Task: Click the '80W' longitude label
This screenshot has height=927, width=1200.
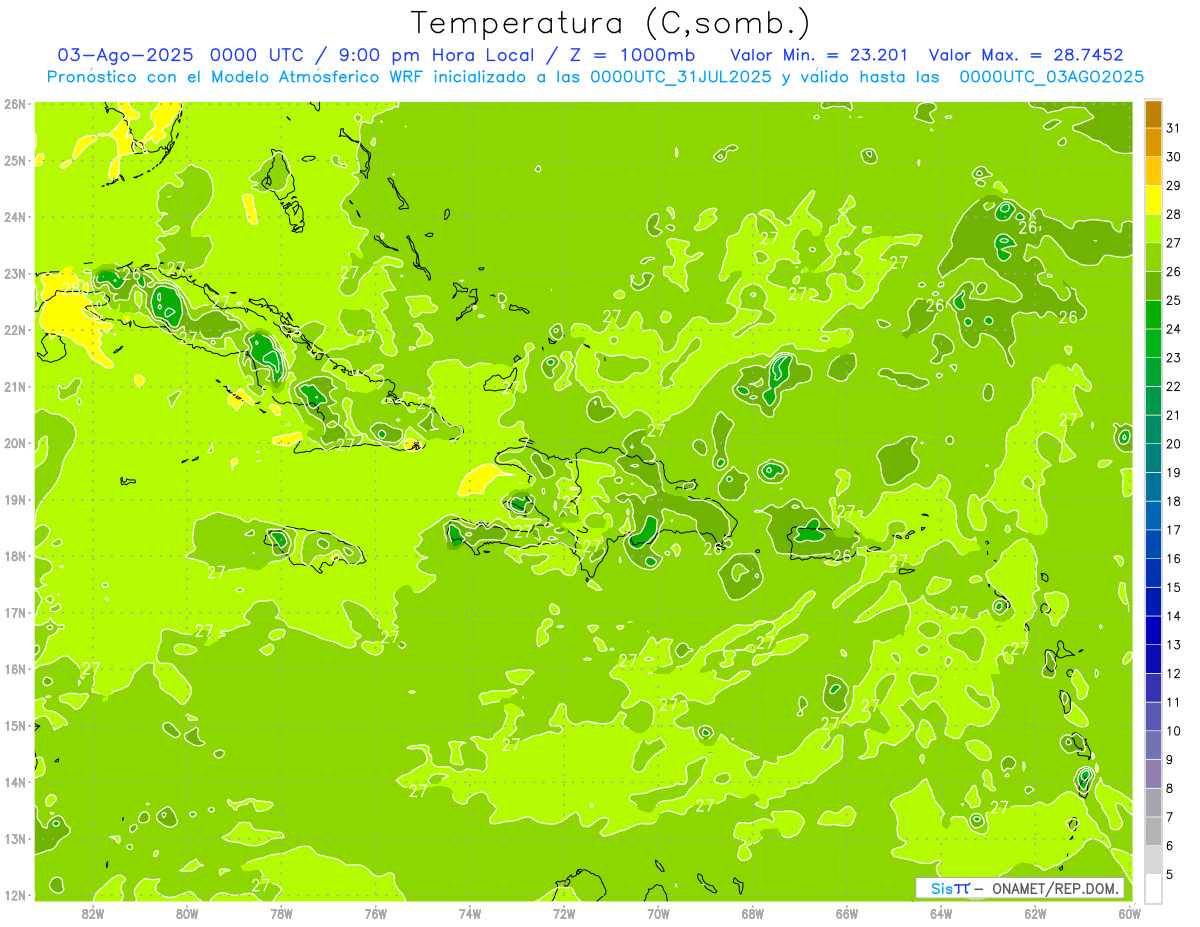Action: (x=187, y=913)
